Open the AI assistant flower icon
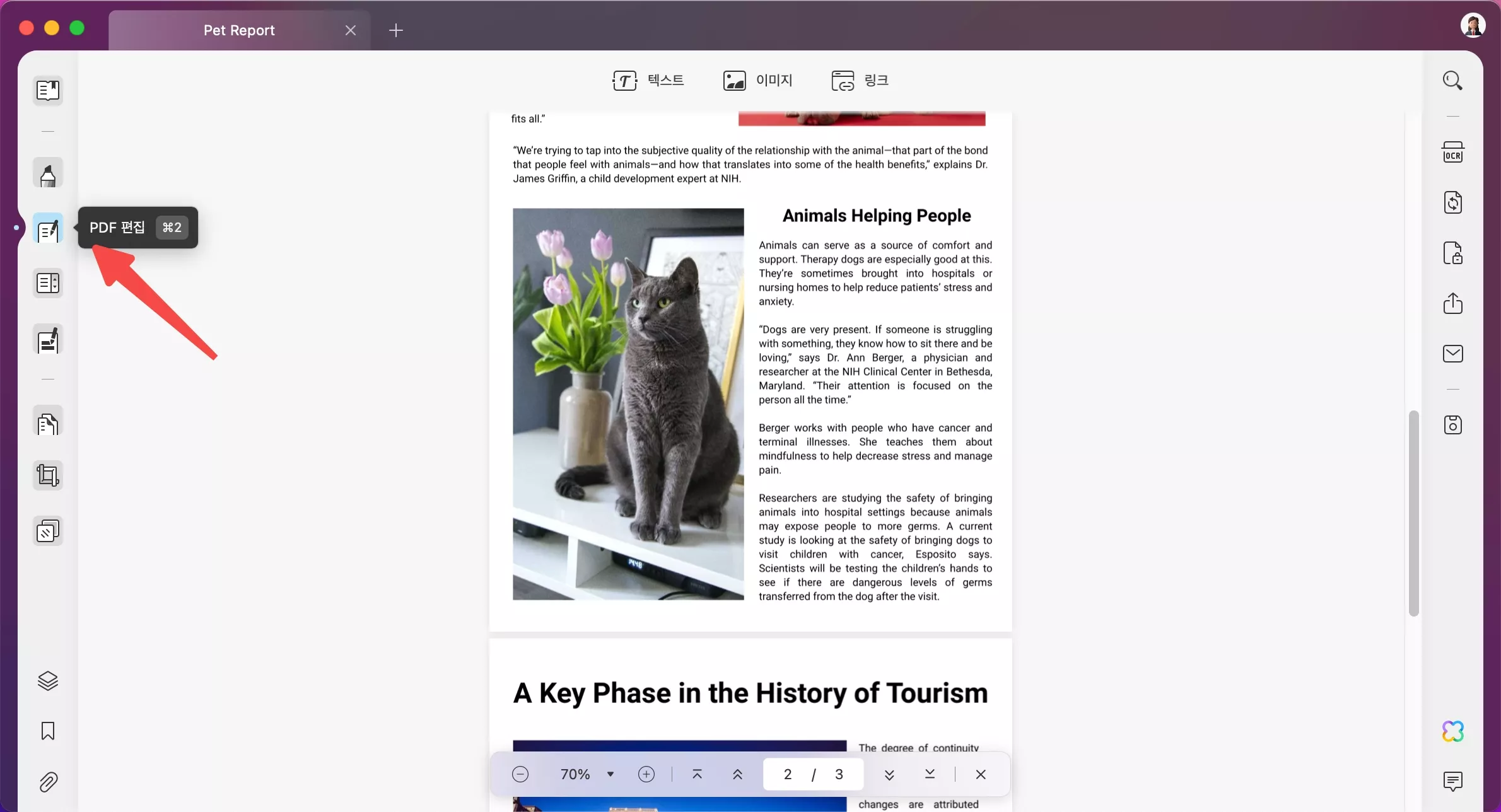The width and height of the screenshot is (1501, 812). (1453, 731)
